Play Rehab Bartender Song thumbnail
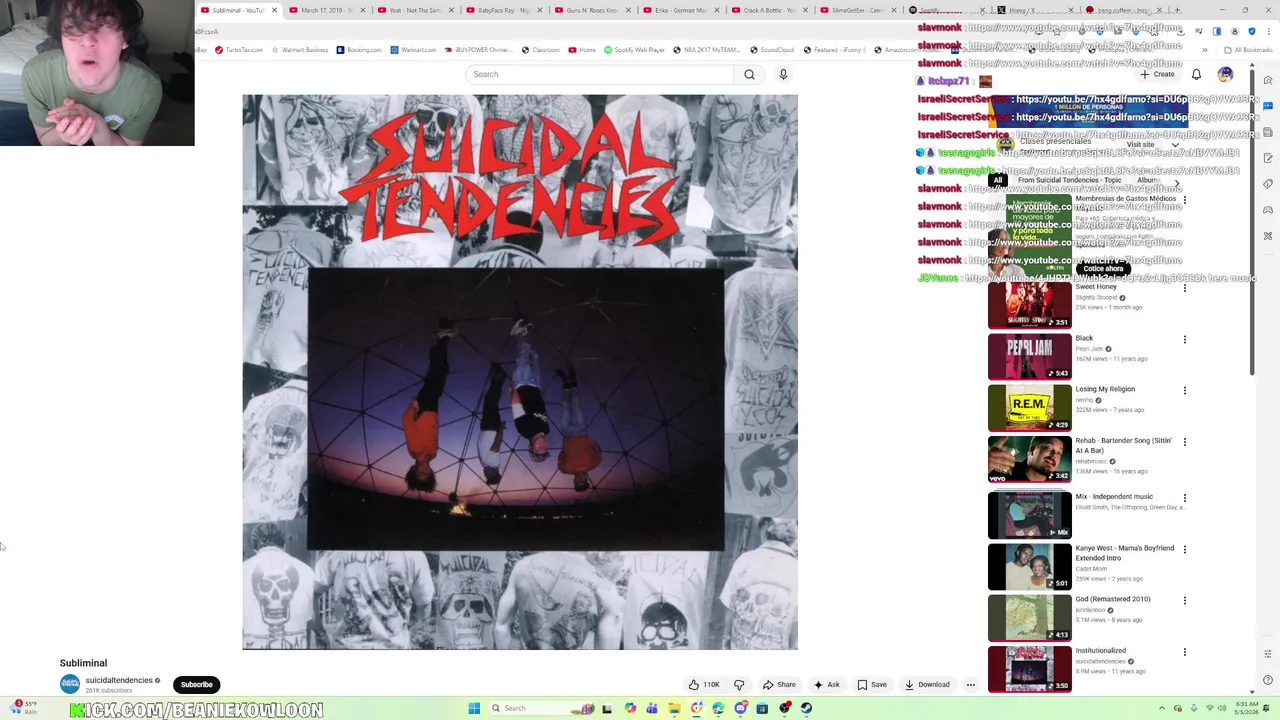This screenshot has height=720, width=1280. 1029,459
